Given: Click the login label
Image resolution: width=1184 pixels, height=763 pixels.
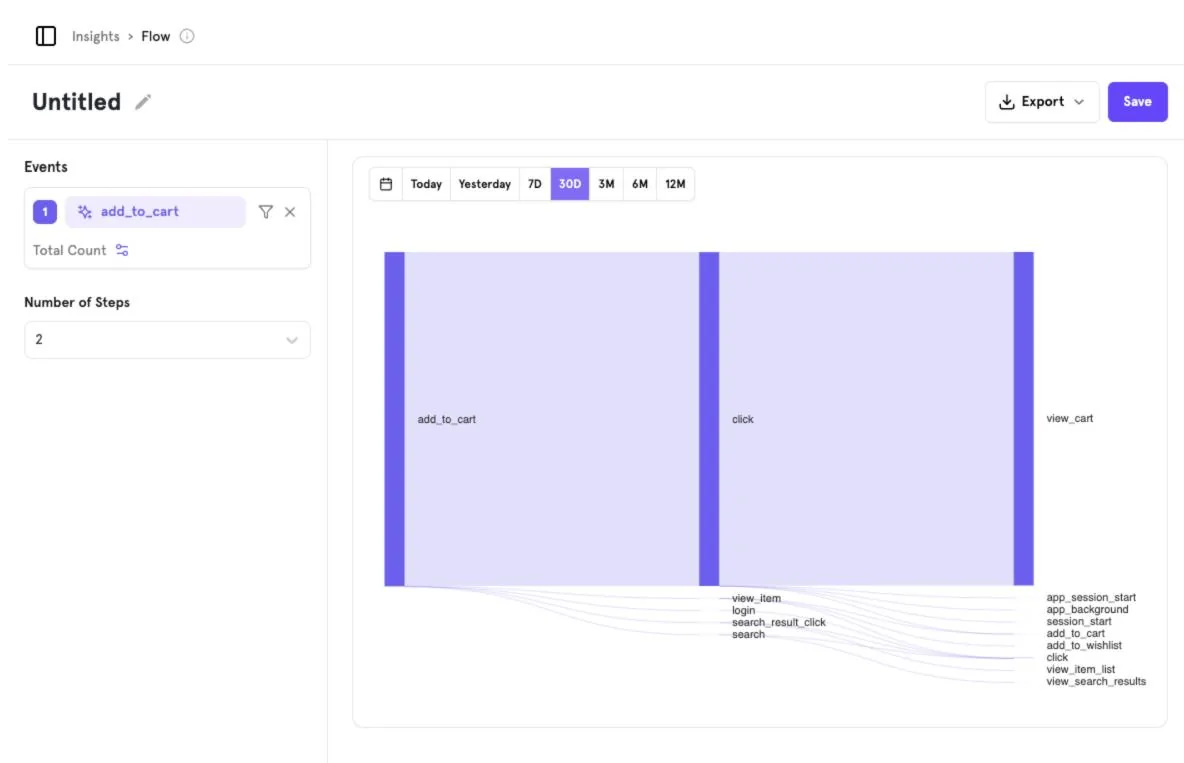Looking at the screenshot, I should (743, 610).
